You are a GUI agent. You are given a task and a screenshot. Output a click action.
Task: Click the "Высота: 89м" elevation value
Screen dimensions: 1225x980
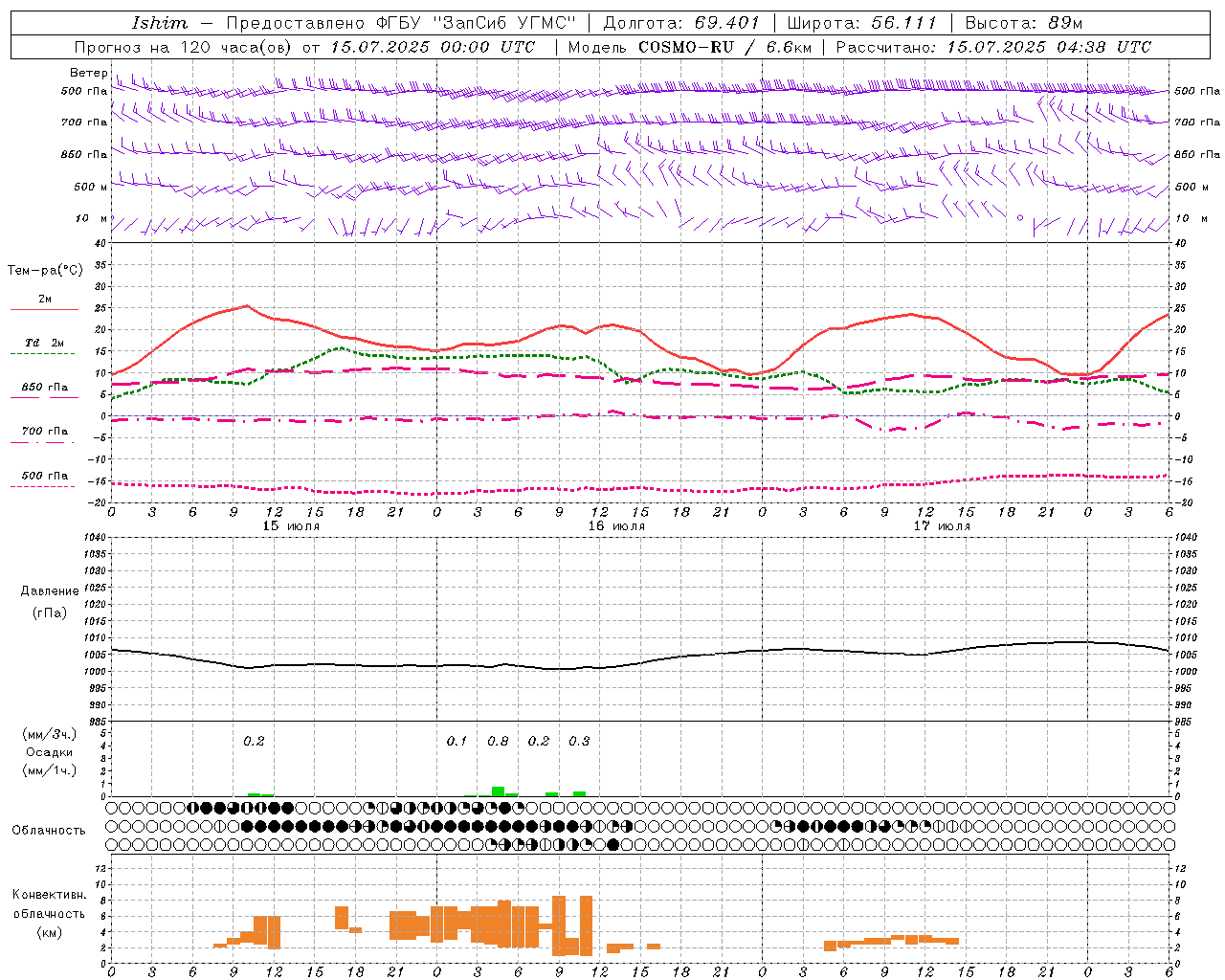coord(1024,23)
